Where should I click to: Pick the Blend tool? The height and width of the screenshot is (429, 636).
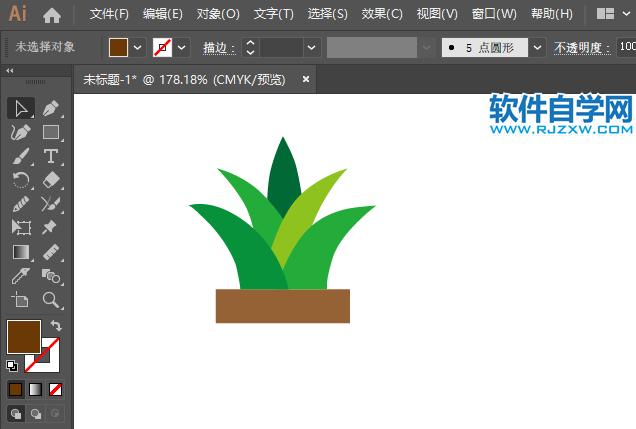51,276
